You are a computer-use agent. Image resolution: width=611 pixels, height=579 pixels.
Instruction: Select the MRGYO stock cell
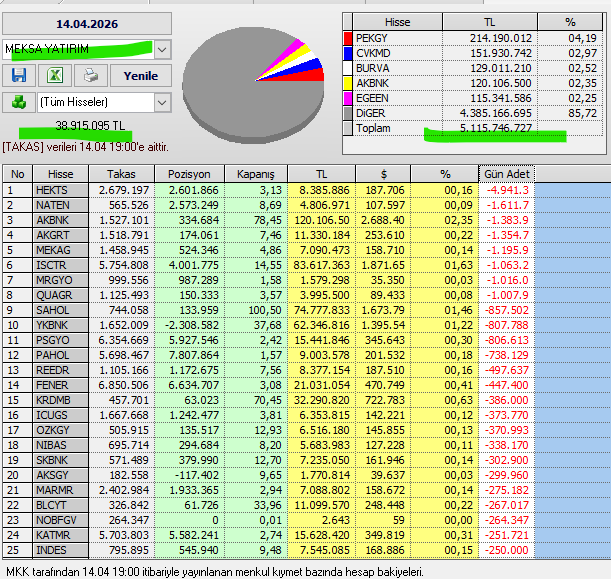pos(60,280)
